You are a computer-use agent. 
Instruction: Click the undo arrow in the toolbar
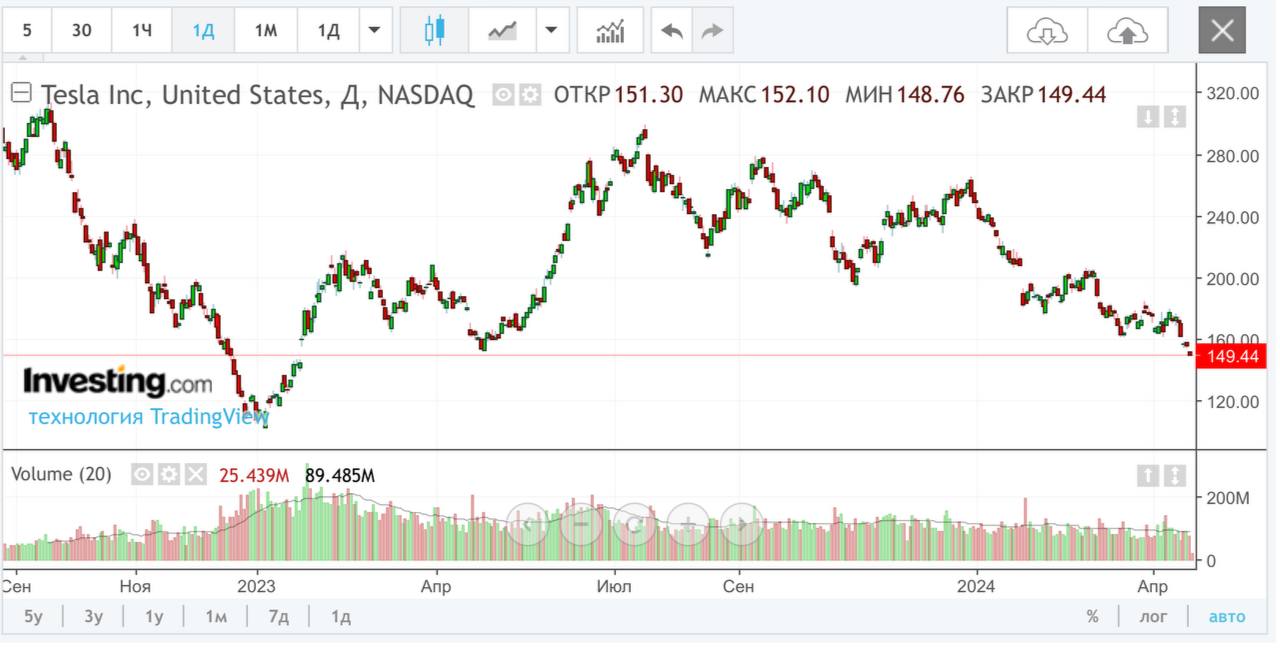(x=671, y=30)
